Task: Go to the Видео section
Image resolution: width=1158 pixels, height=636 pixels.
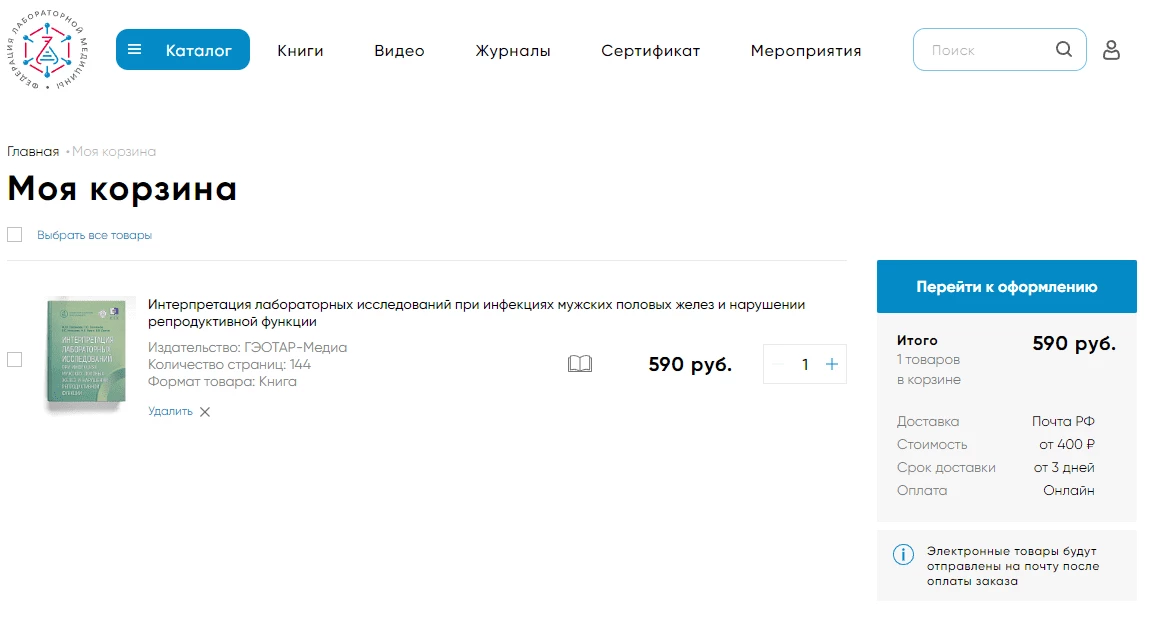Action: pyautogui.click(x=399, y=50)
